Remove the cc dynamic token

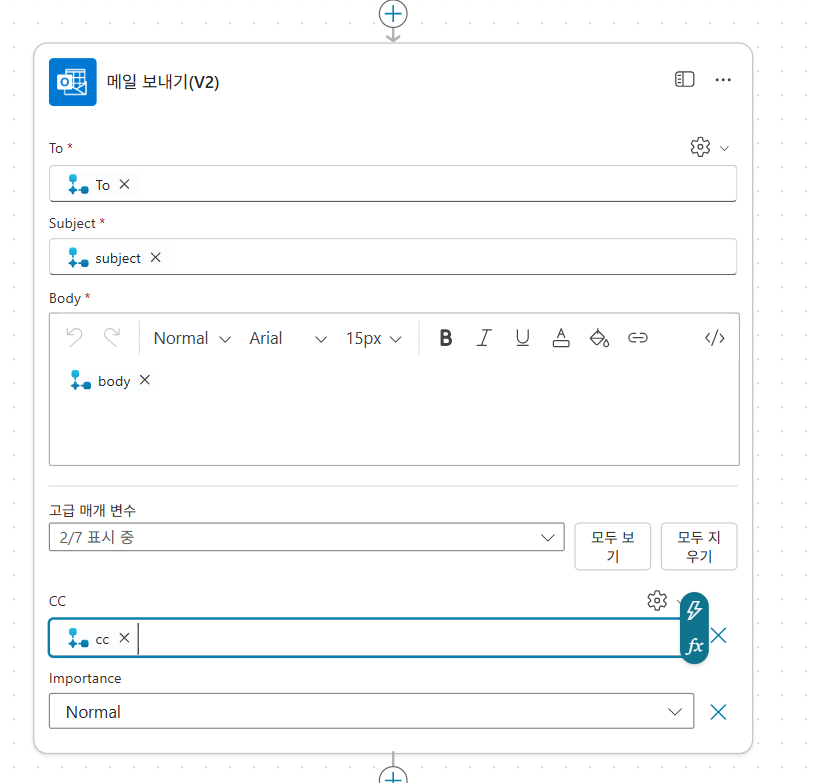pyautogui.click(x=124, y=638)
